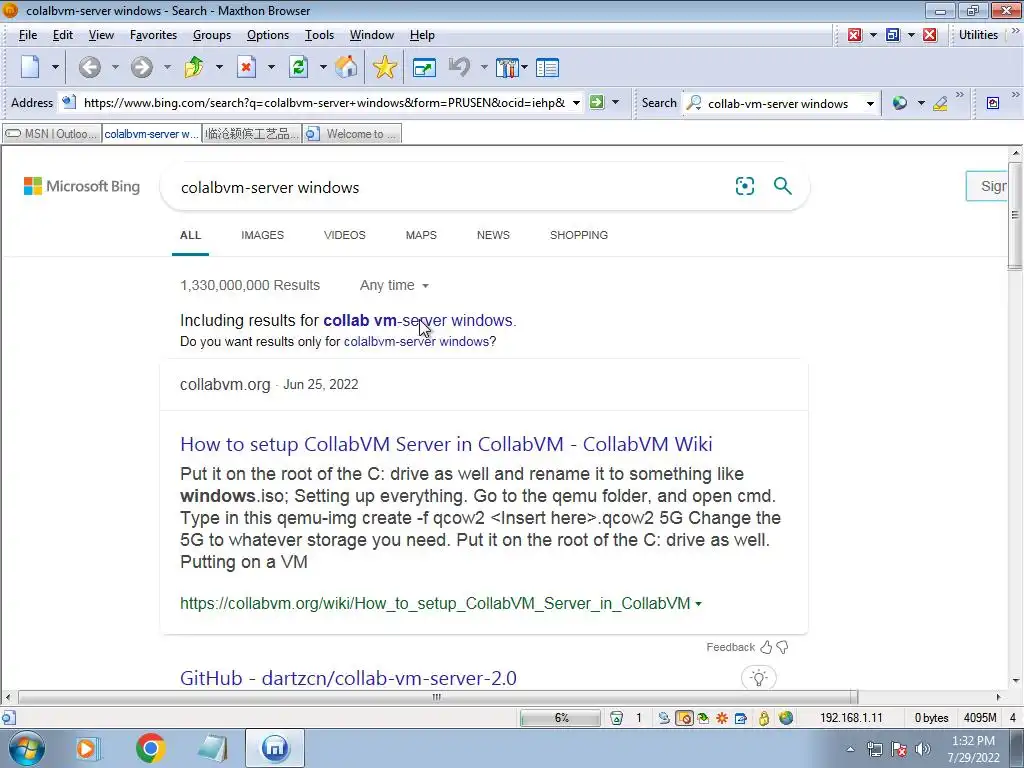Screen dimensions: 1024x768
Task: Click the 6% progress bar in status bar
Action: point(560,718)
